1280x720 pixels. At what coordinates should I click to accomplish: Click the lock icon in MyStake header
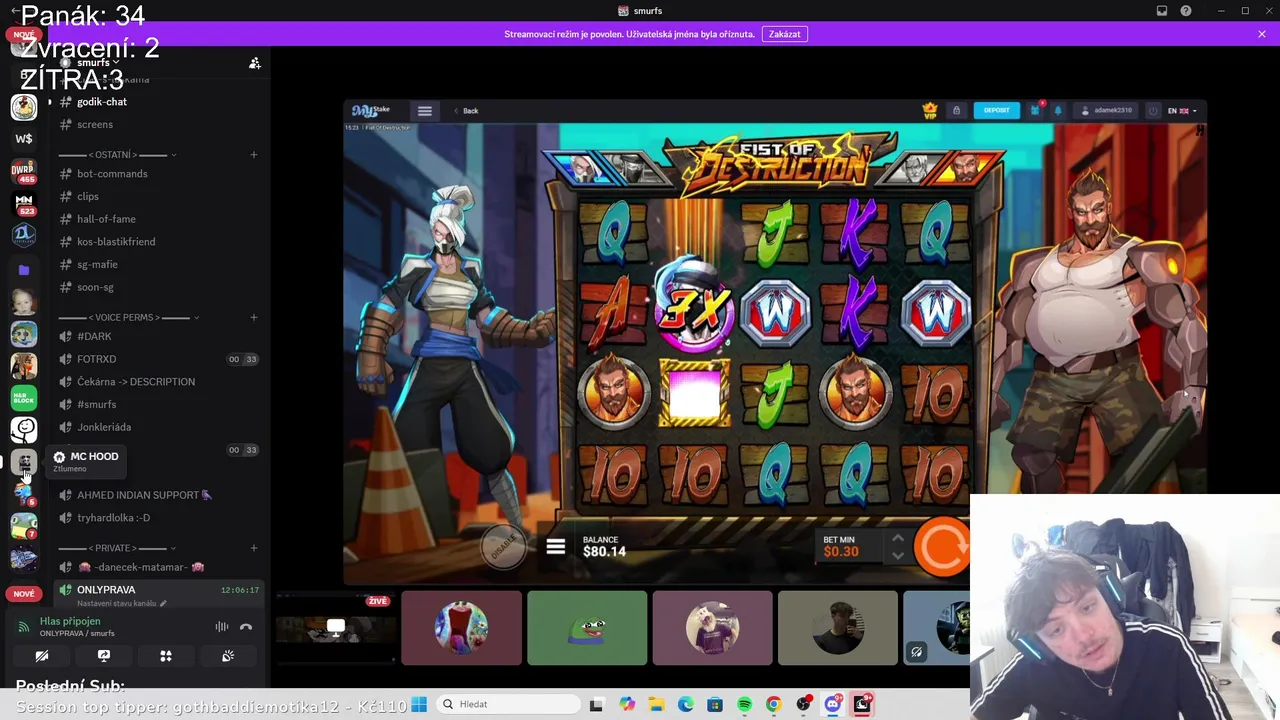(x=956, y=110)
